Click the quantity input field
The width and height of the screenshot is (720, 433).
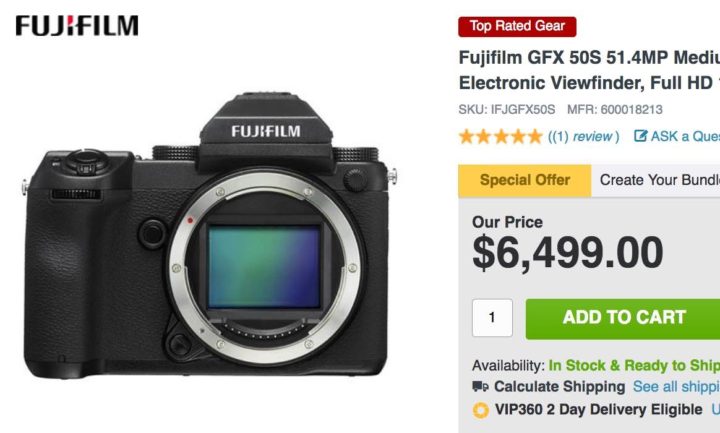pos(492,318)
